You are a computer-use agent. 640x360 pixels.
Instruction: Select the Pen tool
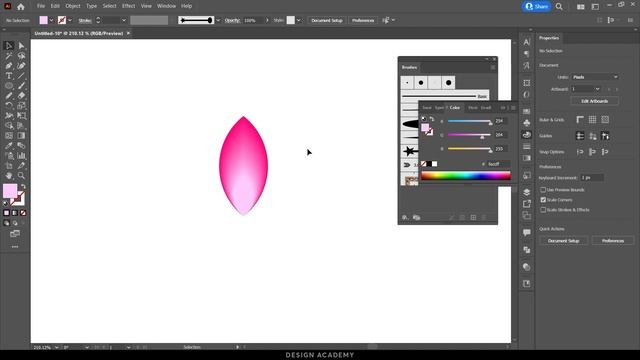click(9, 66)
